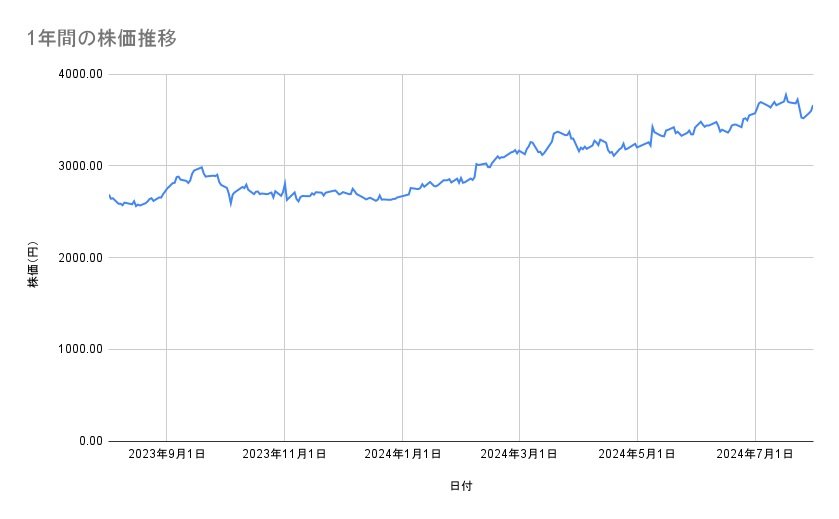
Task: Click the 2023年9月1日 date label
Action: click(166, 454)
